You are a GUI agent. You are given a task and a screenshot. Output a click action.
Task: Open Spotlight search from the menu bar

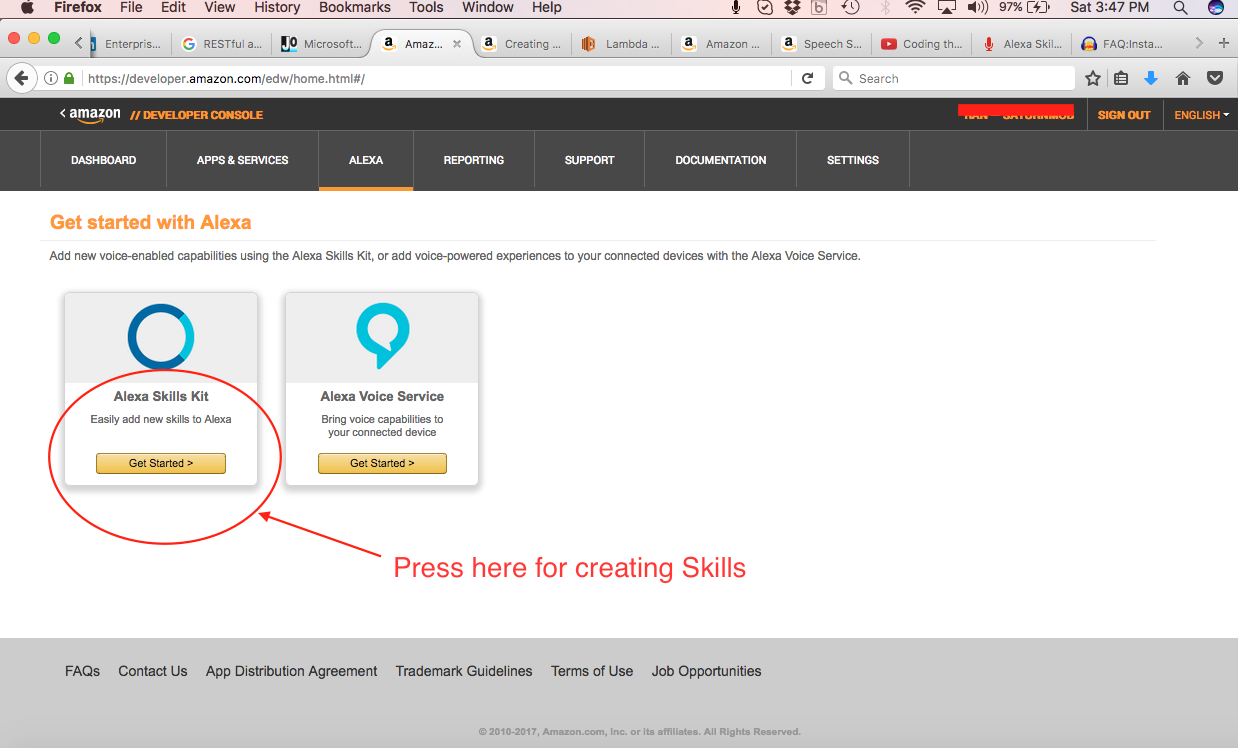[x=1180, y=8]
